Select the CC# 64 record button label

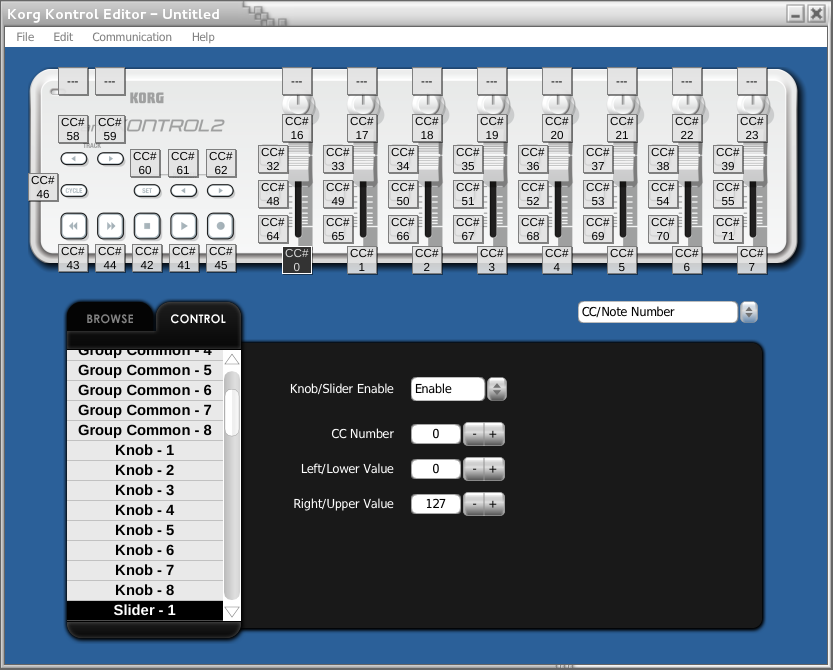tap(273, 229)
